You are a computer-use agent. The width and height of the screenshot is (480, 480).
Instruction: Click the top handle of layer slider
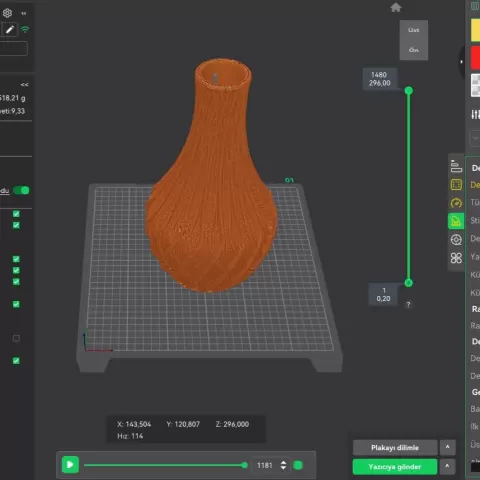(409, 90)
